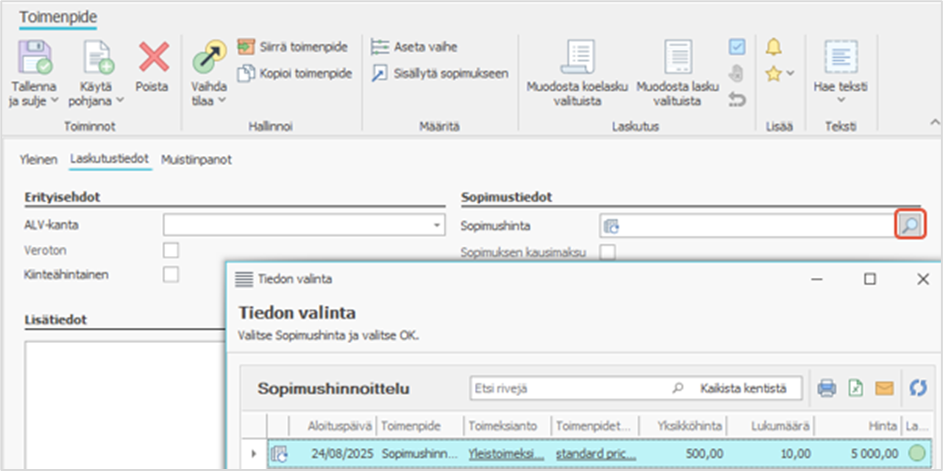The image size is (943, 471).
Task: Click Muodosta lasku valituista icon
Action: (x=678, y=58)
